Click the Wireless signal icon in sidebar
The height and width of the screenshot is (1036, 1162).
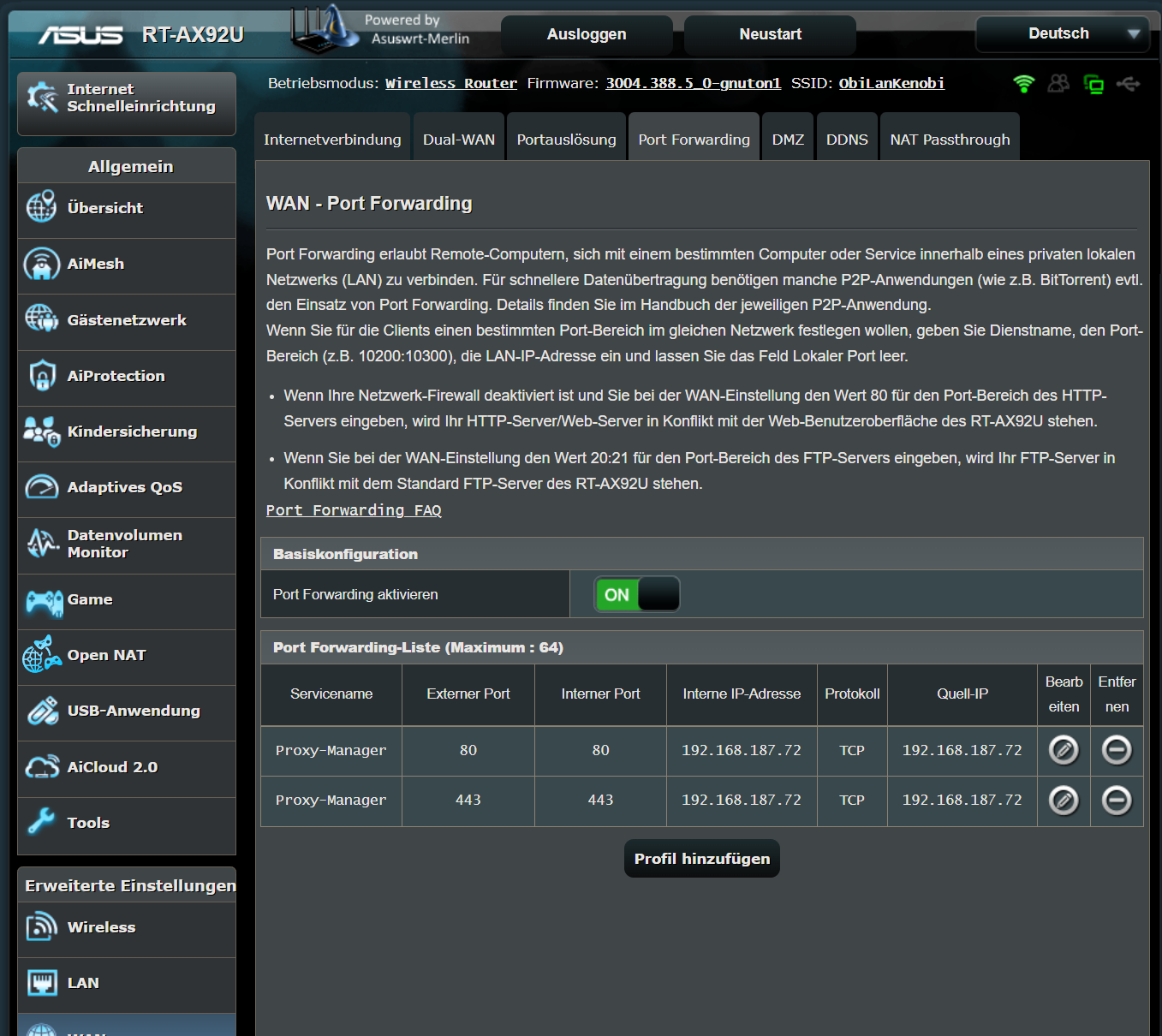pos(42,926)
